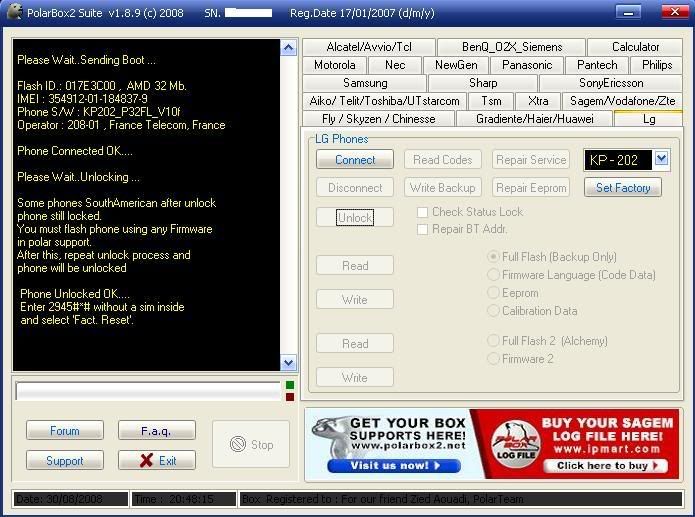The width and height of the screenshot is (695, 517).
Task: Click the 'Click here to buy' banner button
Action: tap(605, 466)
